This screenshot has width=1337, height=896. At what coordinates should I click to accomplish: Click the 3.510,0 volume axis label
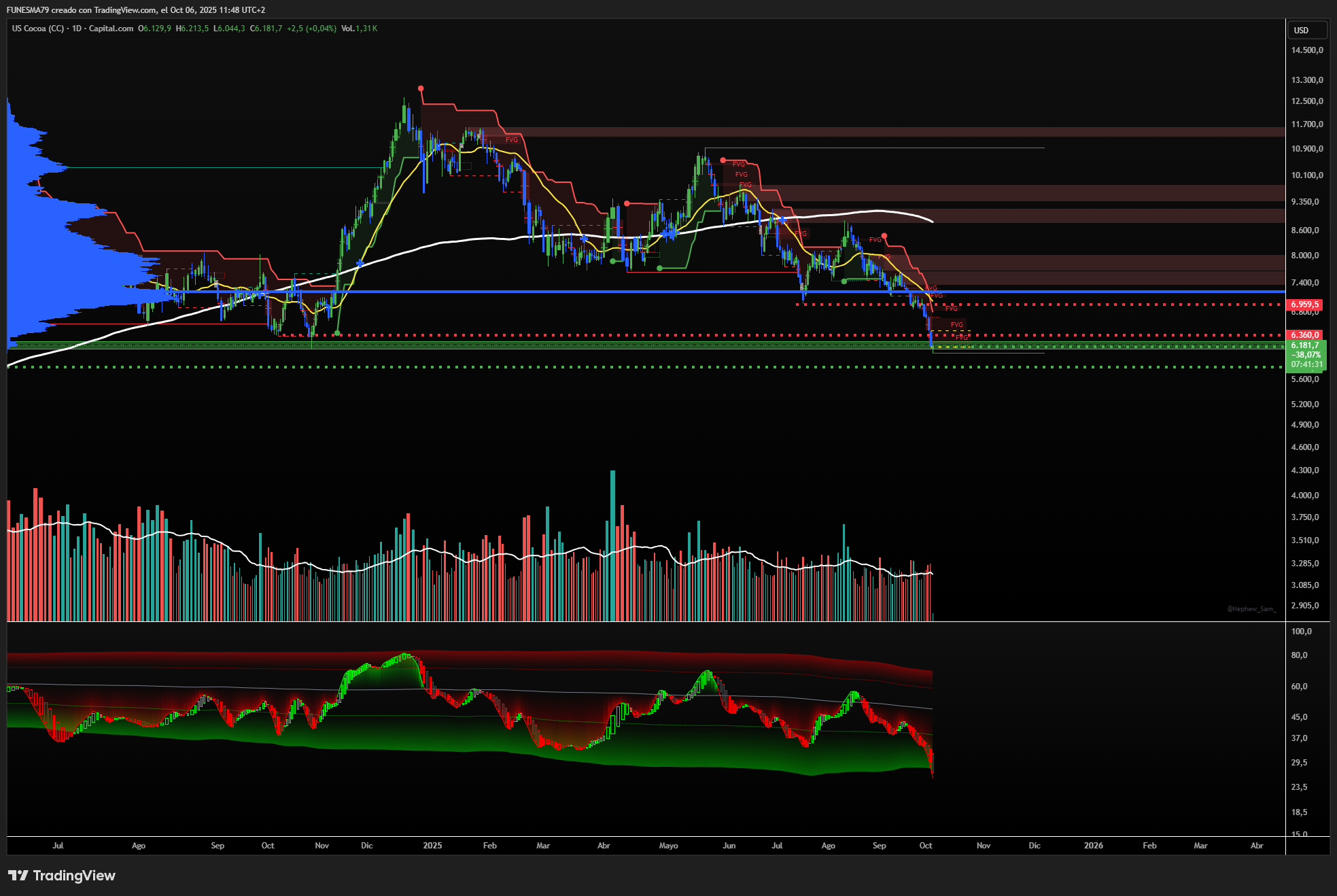pyautogui.click(x=1305, y=540)
